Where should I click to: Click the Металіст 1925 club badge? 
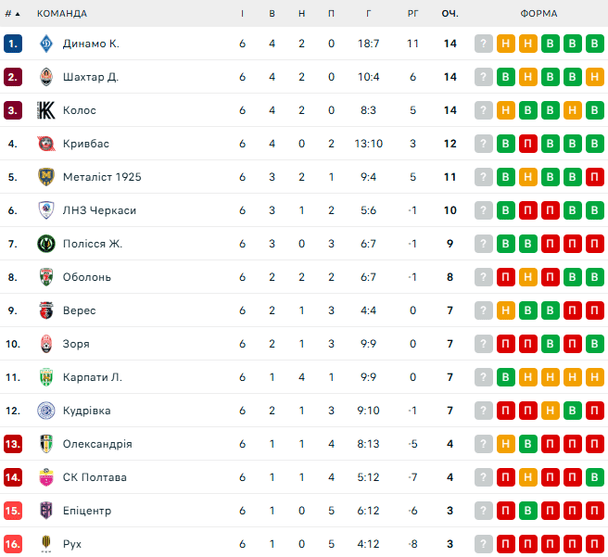[45, 177]
